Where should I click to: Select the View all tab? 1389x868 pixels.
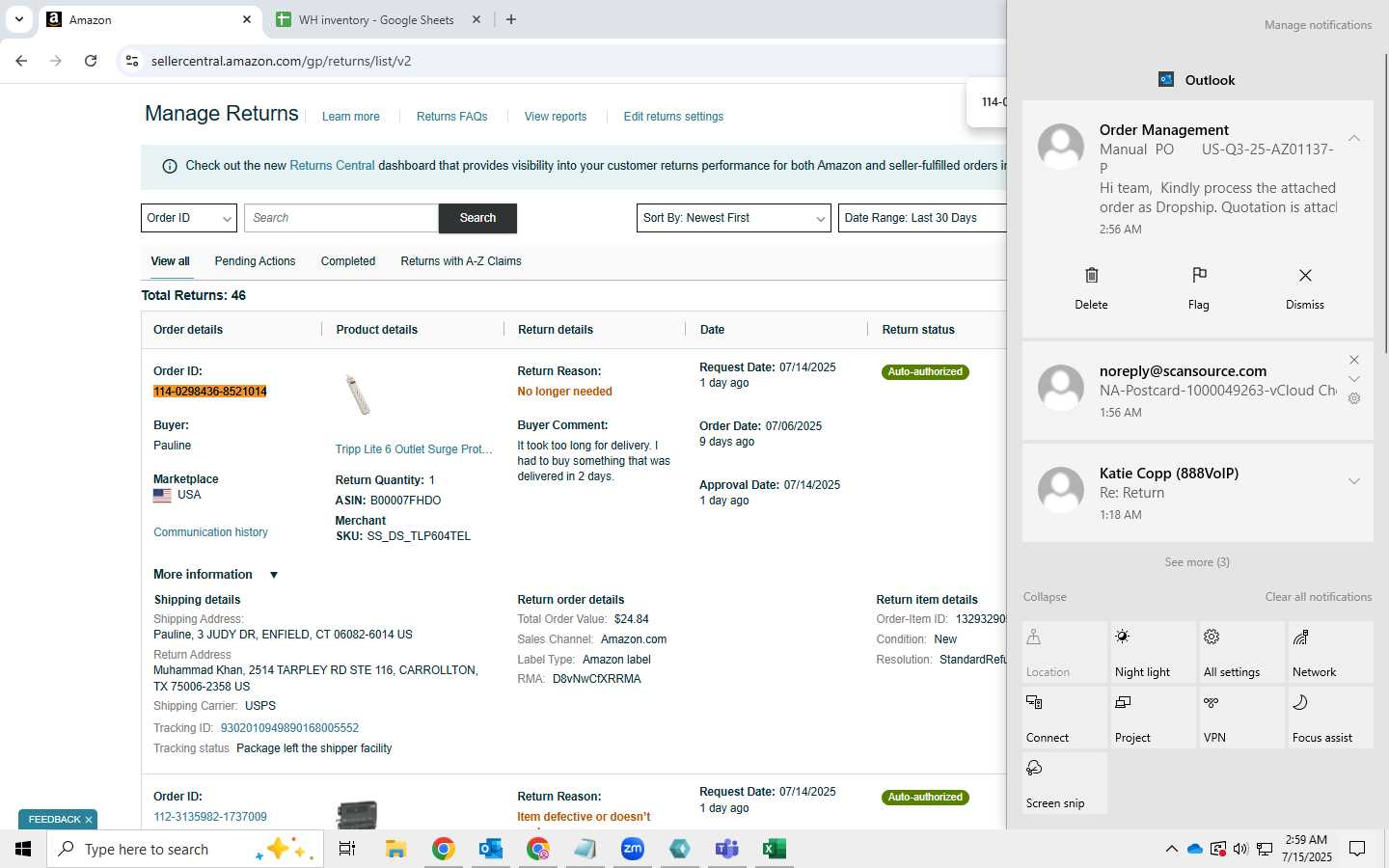[170, 261]
